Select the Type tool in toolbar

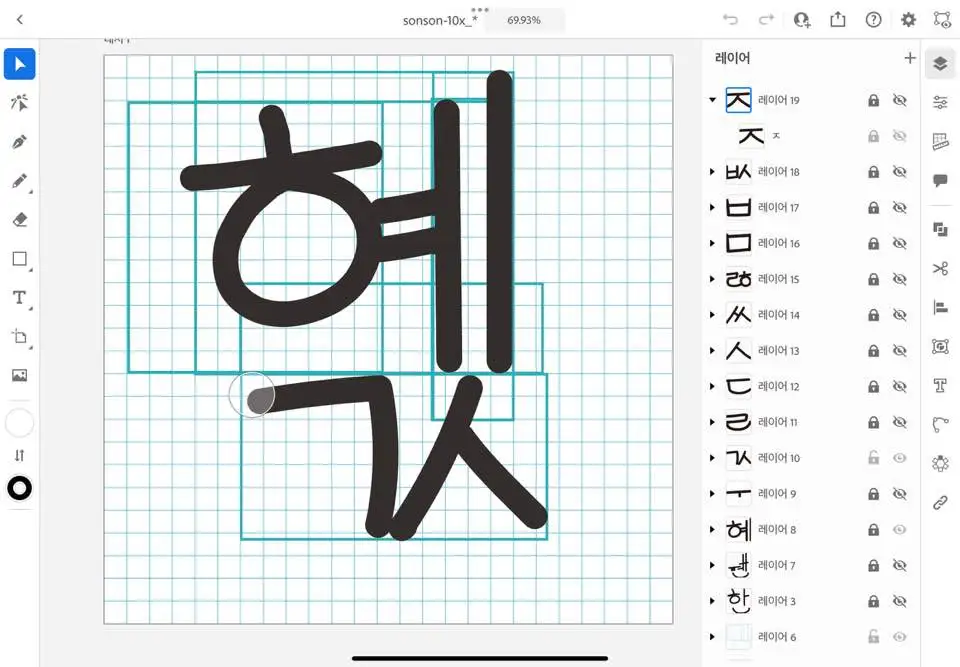point(20,298)
